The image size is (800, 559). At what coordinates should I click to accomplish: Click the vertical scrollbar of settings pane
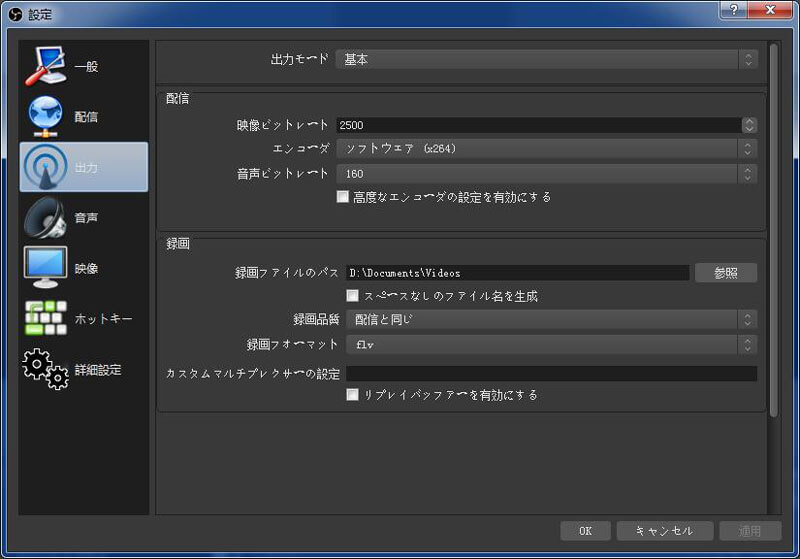coord(773,230)
